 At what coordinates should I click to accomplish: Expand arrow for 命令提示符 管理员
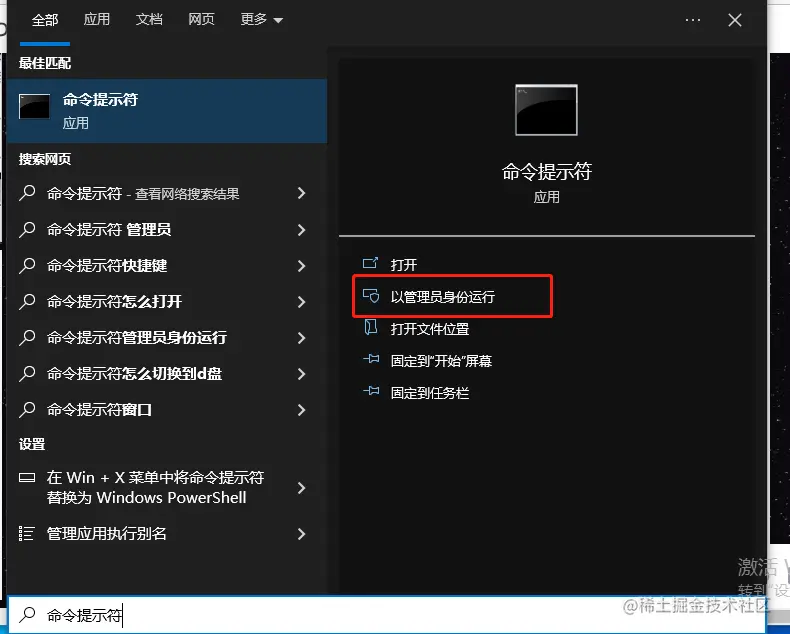[x=301, y=230]
